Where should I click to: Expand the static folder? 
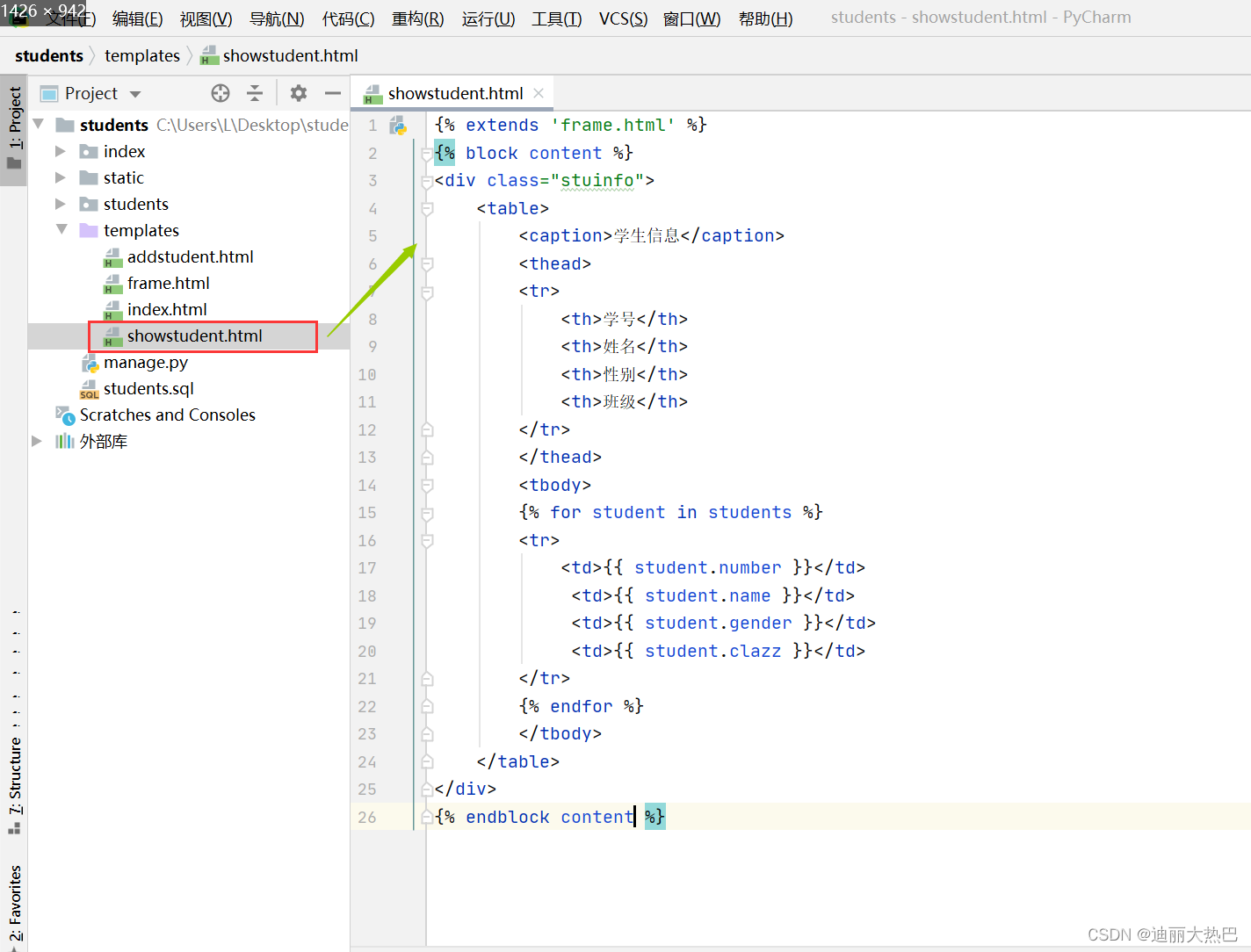61,177
